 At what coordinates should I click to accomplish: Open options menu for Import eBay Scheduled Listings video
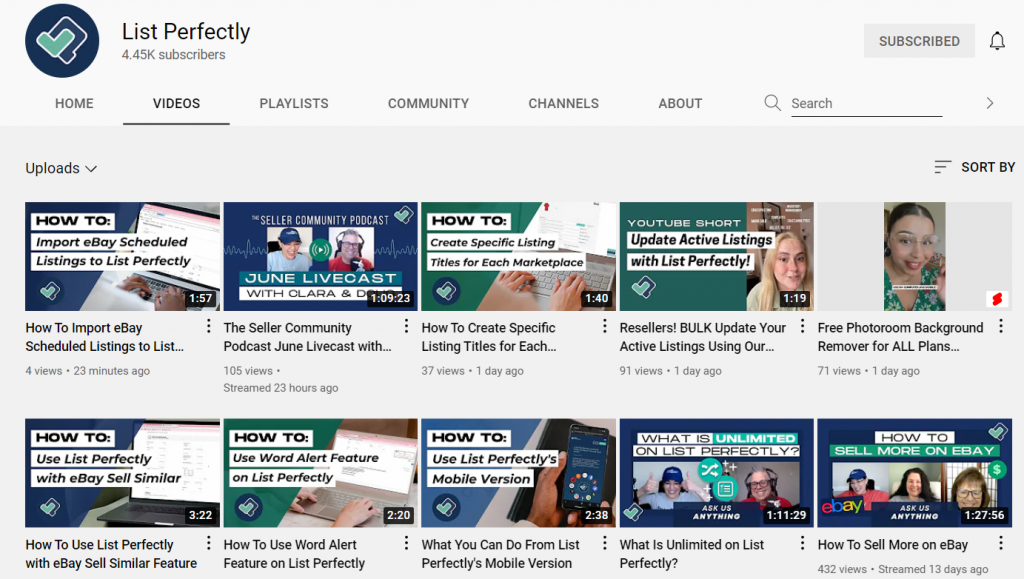208,326
